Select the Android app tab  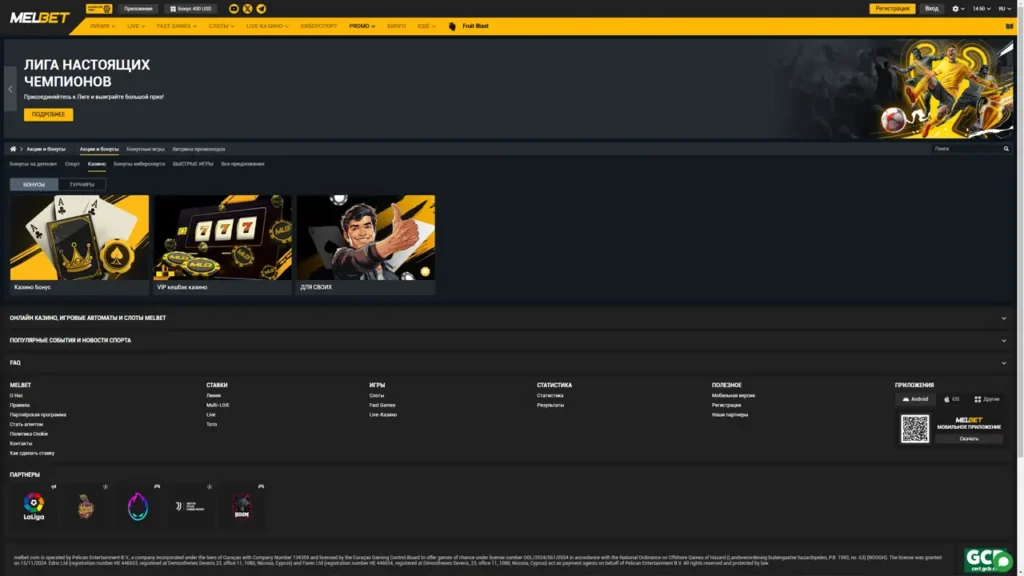tap(915, 399)
